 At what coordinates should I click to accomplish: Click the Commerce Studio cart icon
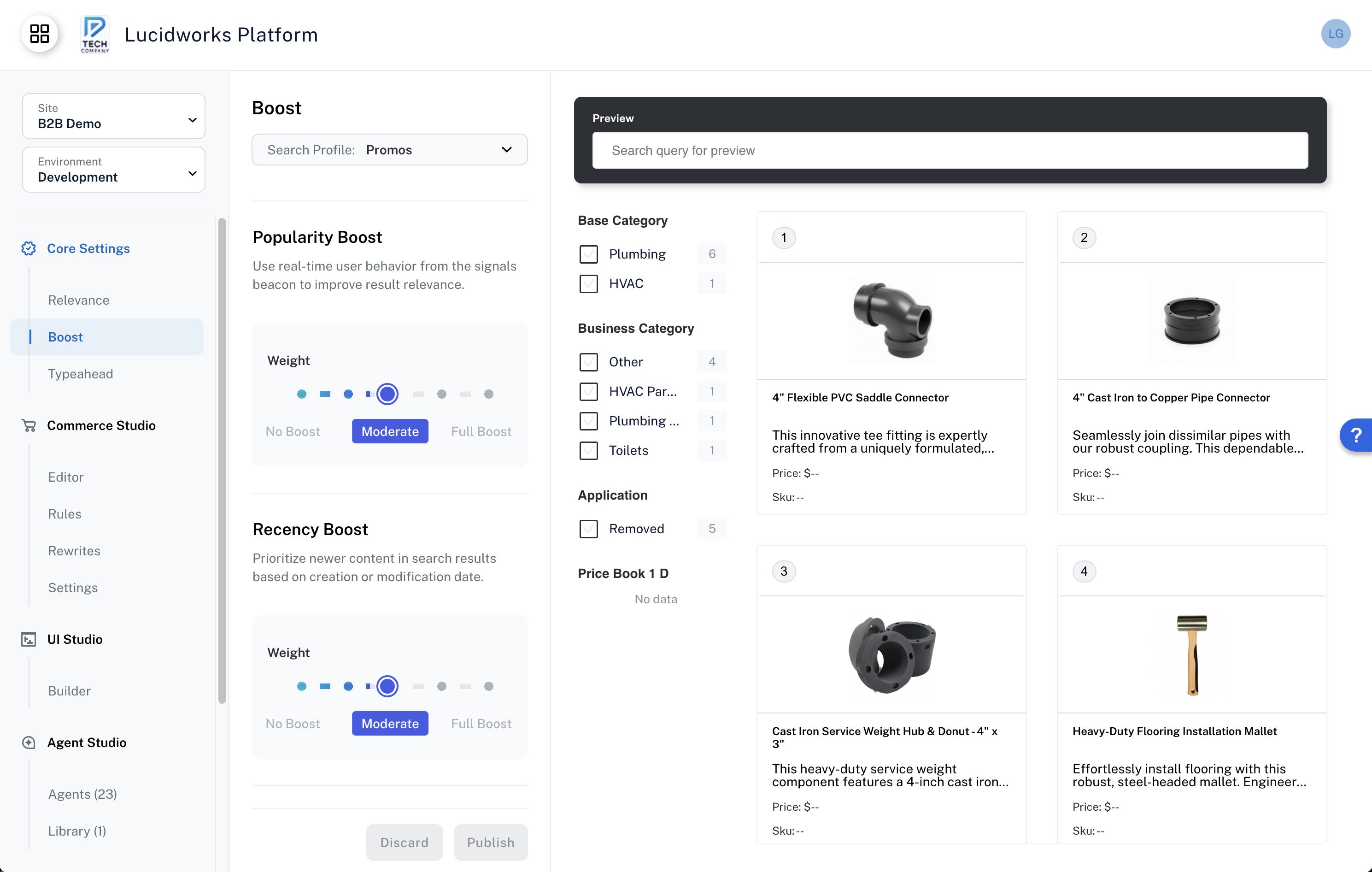coord(29,425)
